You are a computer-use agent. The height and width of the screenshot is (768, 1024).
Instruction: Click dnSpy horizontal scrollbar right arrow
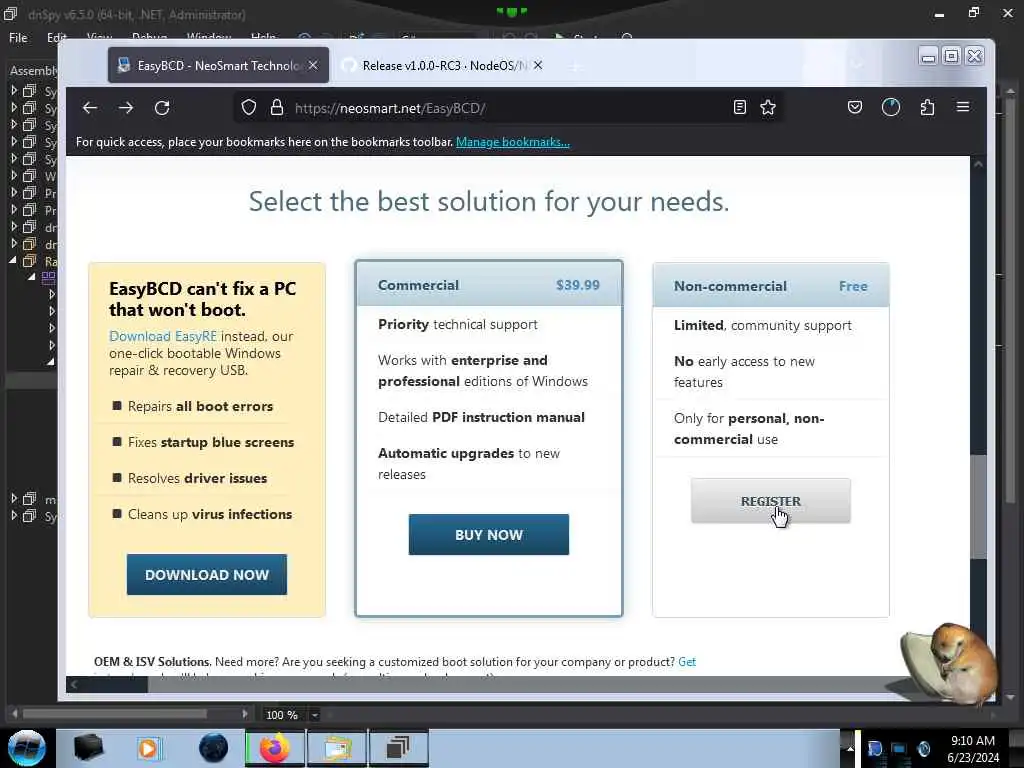coord(245,714)
